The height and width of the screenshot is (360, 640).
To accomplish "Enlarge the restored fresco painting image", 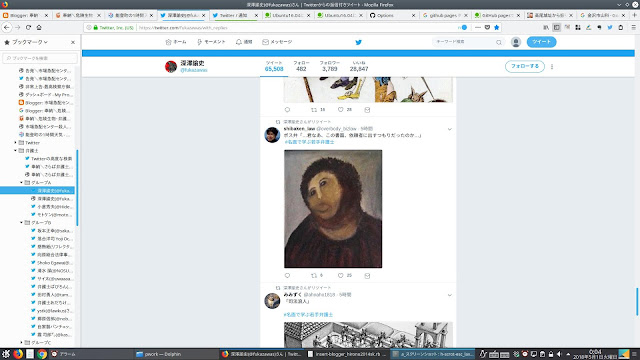I will click(333, 209).
